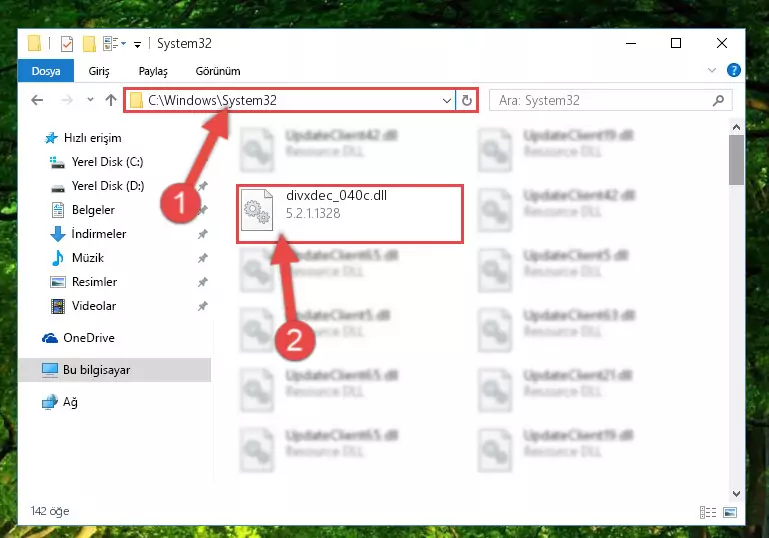The image size is (769, 538).
Task: Click the search magnifier icon
Action: point(718,101)
